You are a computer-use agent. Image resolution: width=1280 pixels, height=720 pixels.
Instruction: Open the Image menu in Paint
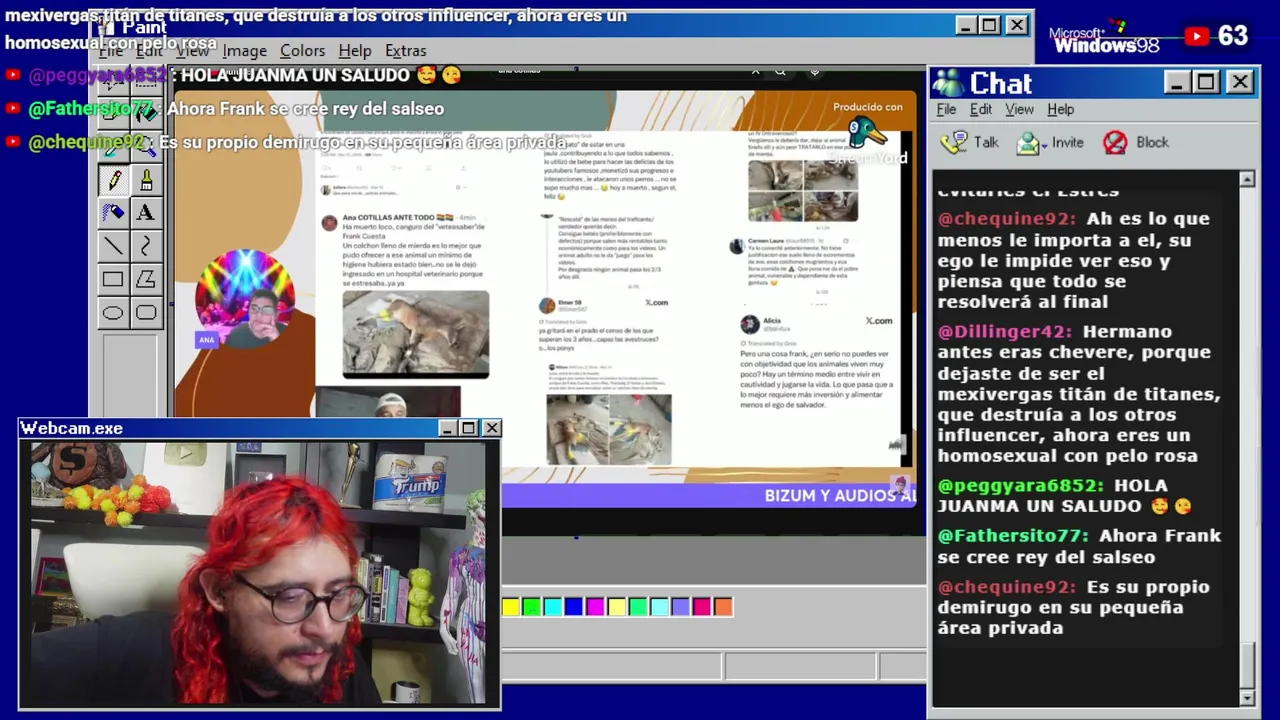point(244,51)
